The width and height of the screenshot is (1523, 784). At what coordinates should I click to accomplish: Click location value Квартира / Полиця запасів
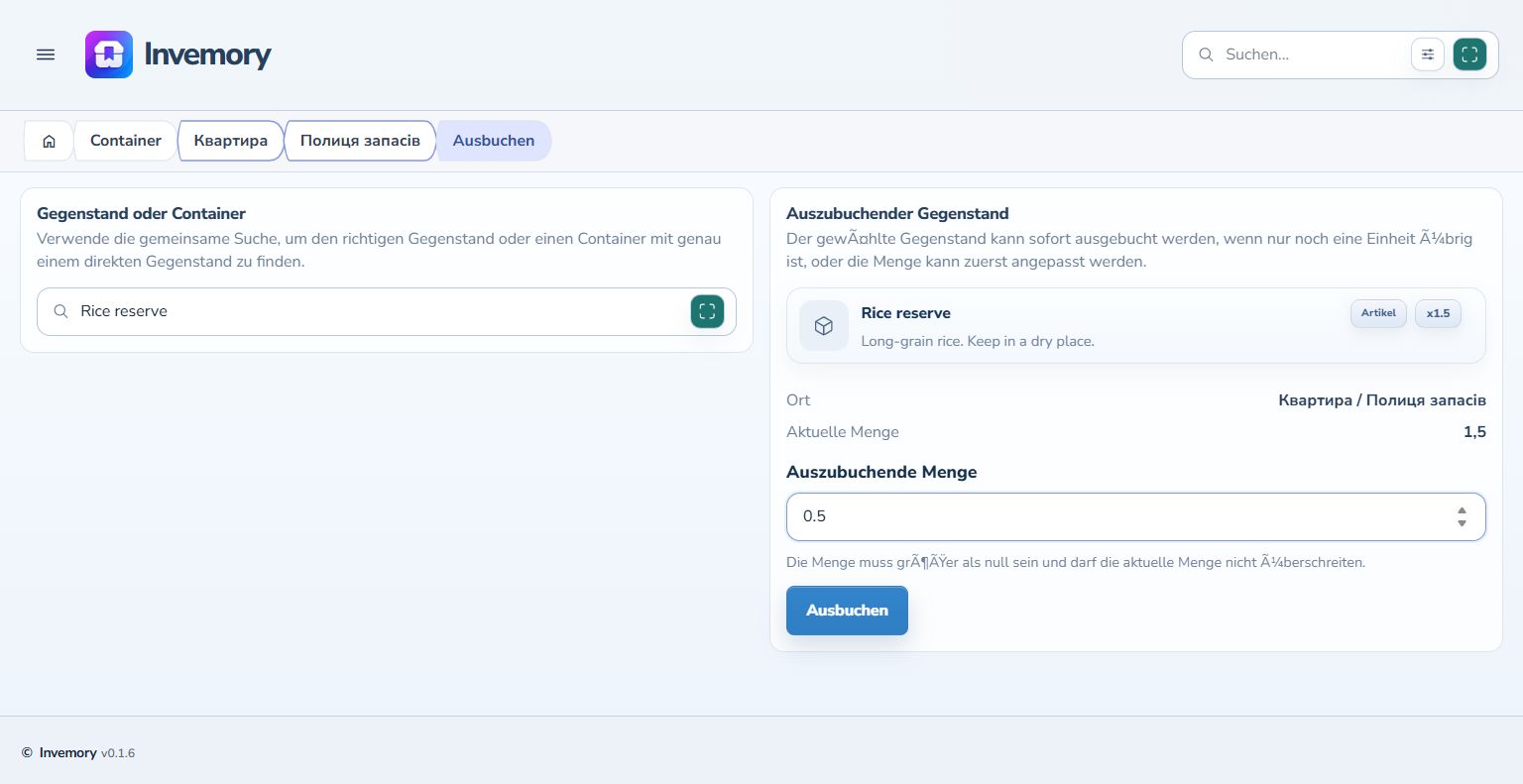point(1382,400)
